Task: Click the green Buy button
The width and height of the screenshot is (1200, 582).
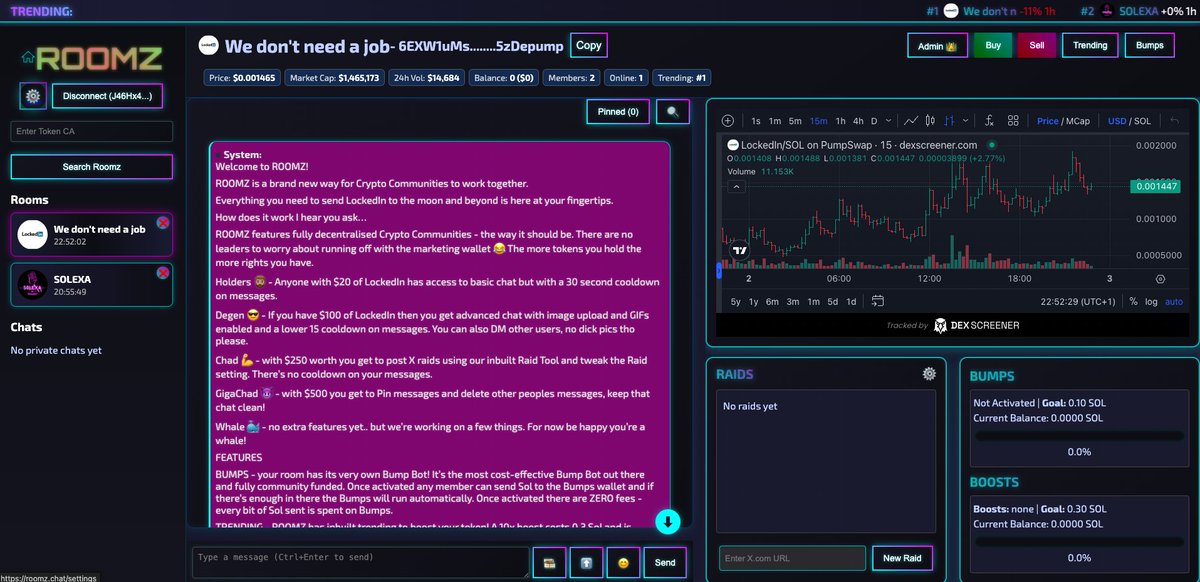Action: 993,45
